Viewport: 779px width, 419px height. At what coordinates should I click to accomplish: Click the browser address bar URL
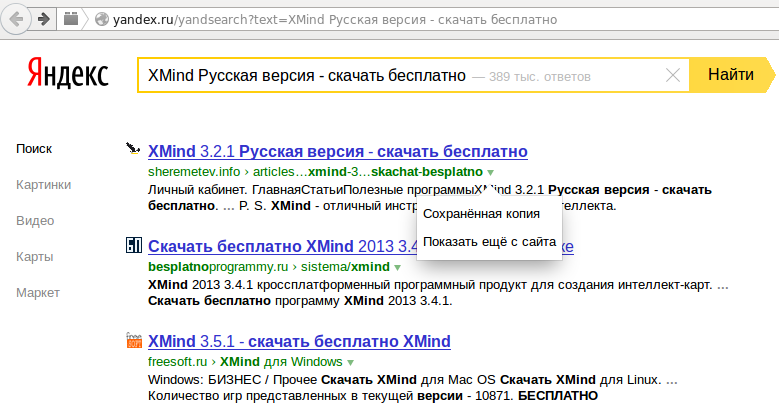click(335, 19)
